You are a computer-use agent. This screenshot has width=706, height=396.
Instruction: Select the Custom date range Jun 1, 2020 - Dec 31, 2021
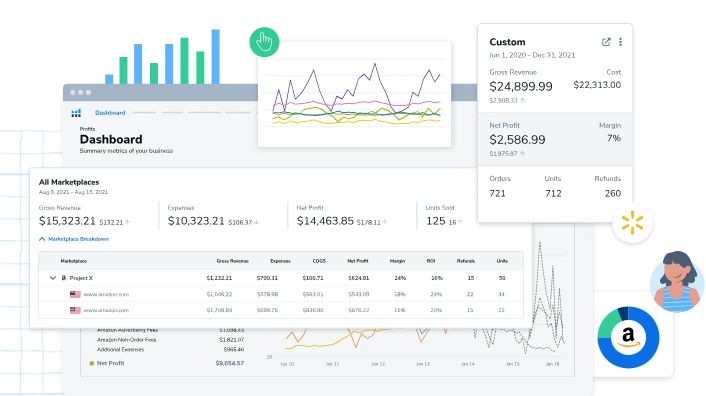[x=532, y=55]
